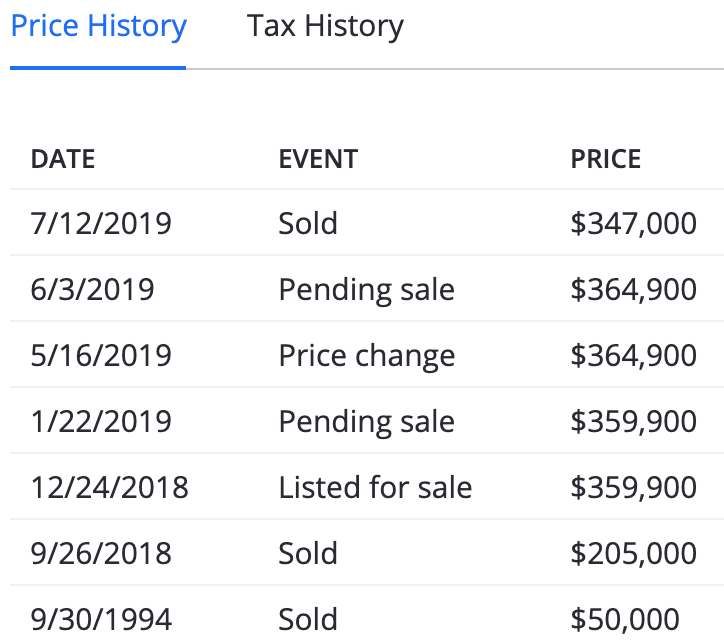Select the 9/26/2018 date entry
Viewport: 724px width, 640px height.
[x=101, y=554]
